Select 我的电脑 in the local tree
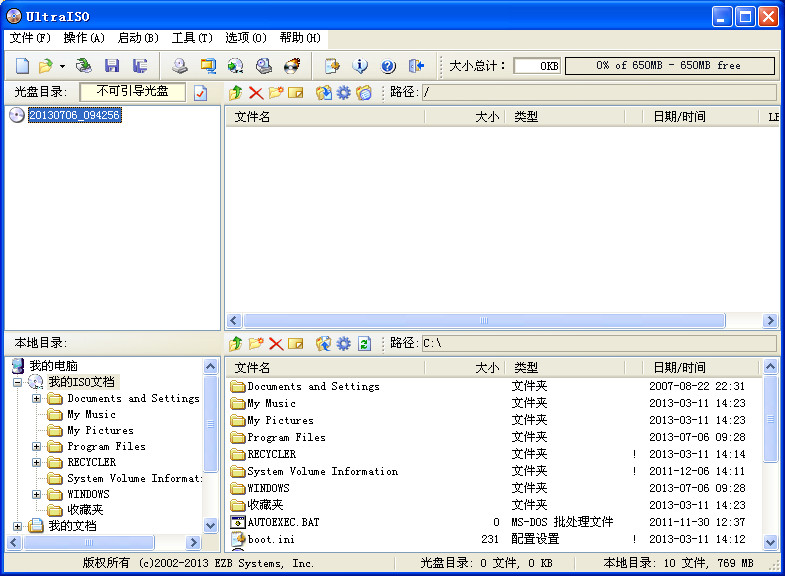The image size is (785, 576). 54,366
